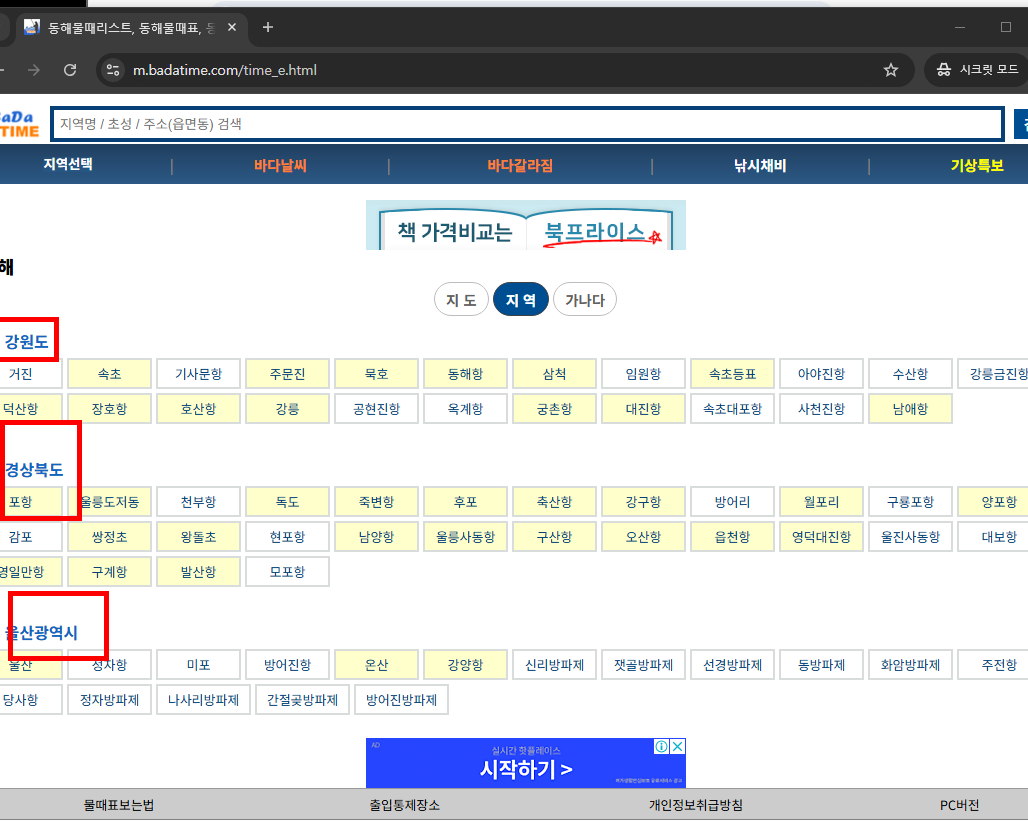Select 기사문항 location button
This screenshot has width=1028, height=829.
[x=199, y=374]
